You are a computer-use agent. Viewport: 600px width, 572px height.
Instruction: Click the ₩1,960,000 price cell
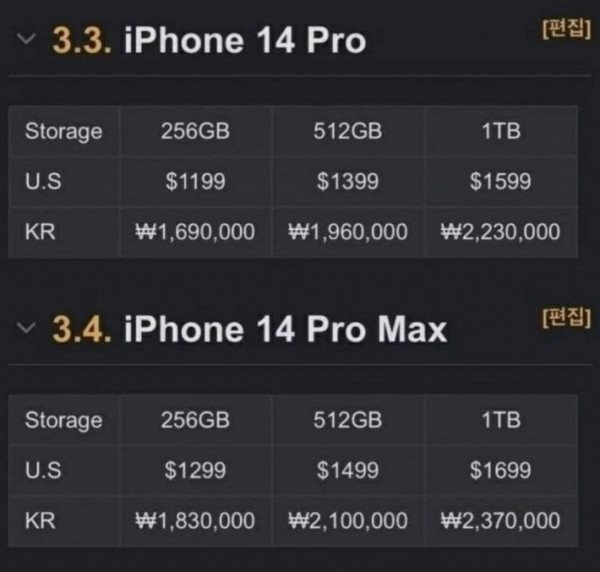[x=347, y=232]
